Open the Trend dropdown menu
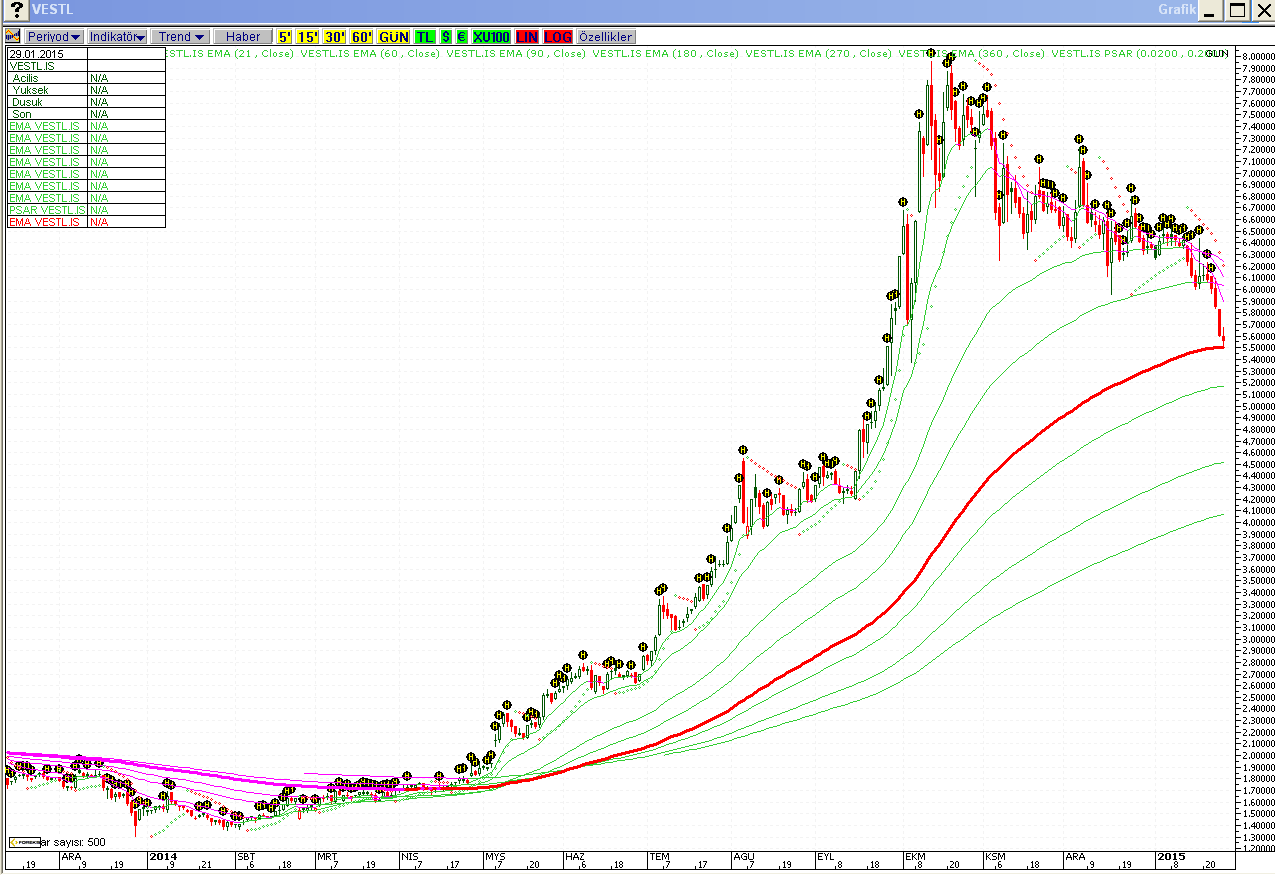Image resolution: width=1275 pixels, height=875 pixels. pyautogui.click(x=181, y=37)
